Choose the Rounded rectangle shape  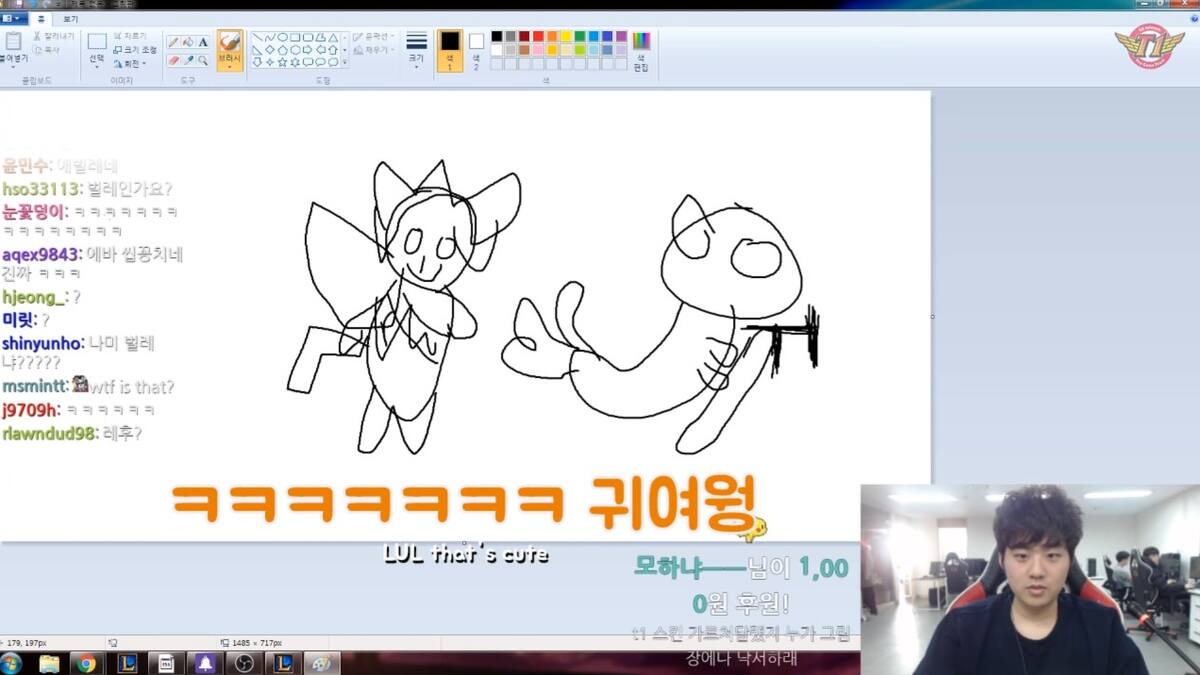click(x=307, y=37)
